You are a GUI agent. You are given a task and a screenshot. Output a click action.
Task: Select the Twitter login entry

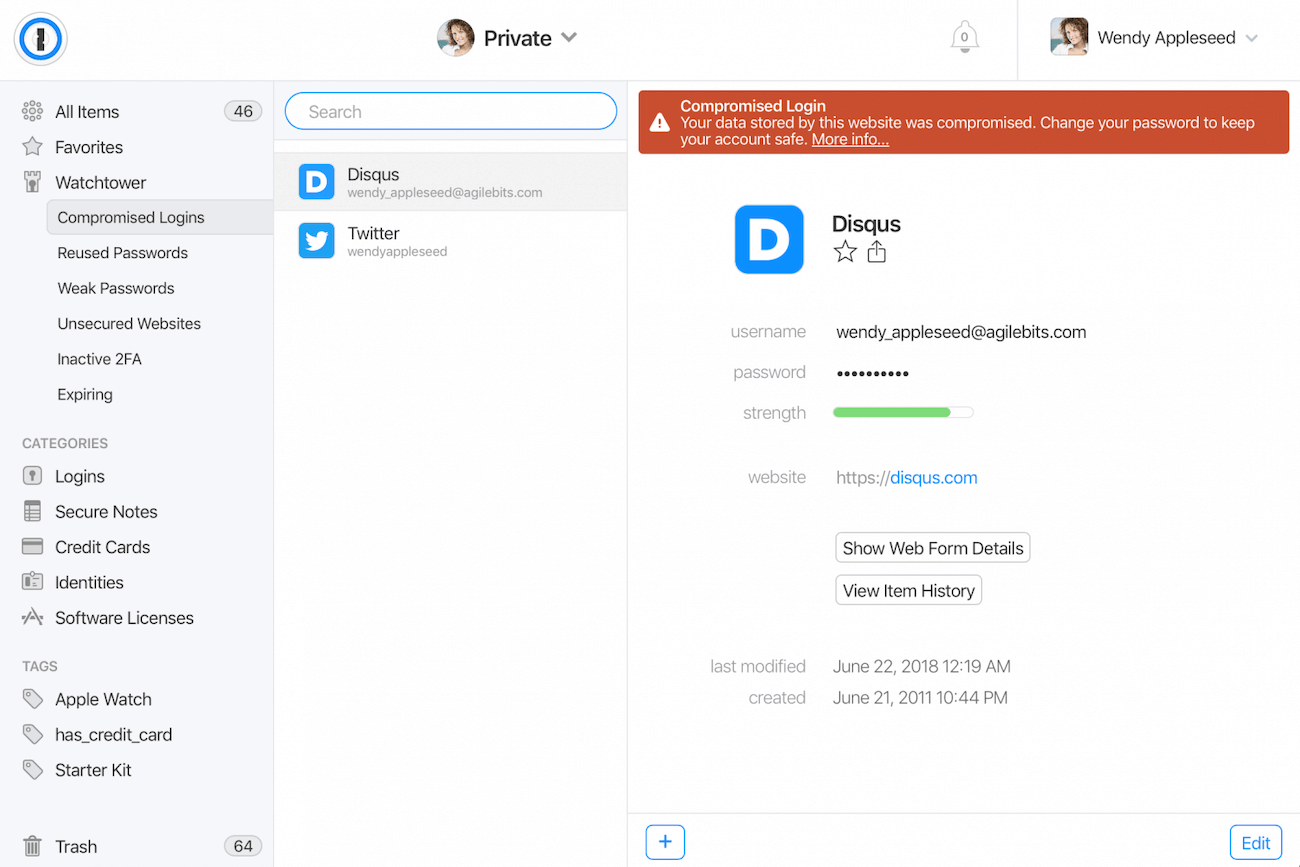tap(451, 241)
